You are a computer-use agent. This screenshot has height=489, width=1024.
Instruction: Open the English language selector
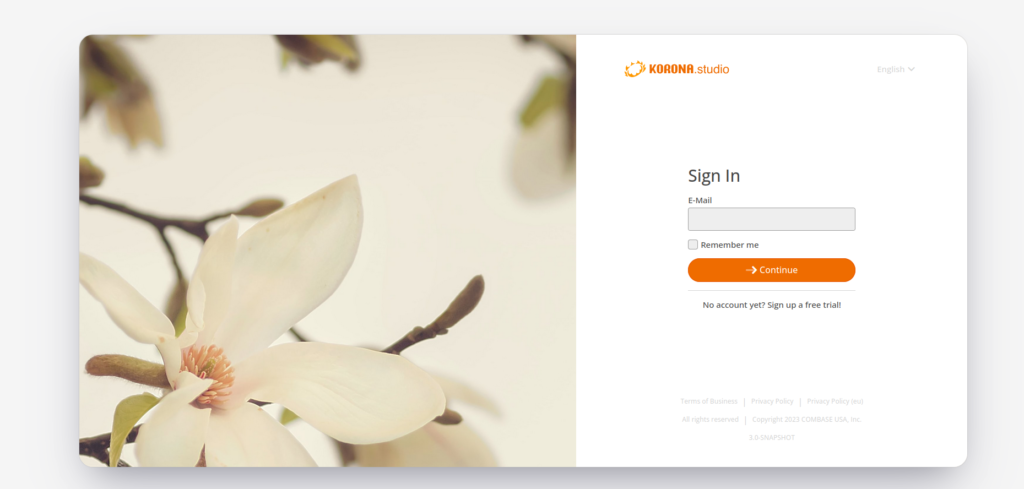(x=895, y=69)
